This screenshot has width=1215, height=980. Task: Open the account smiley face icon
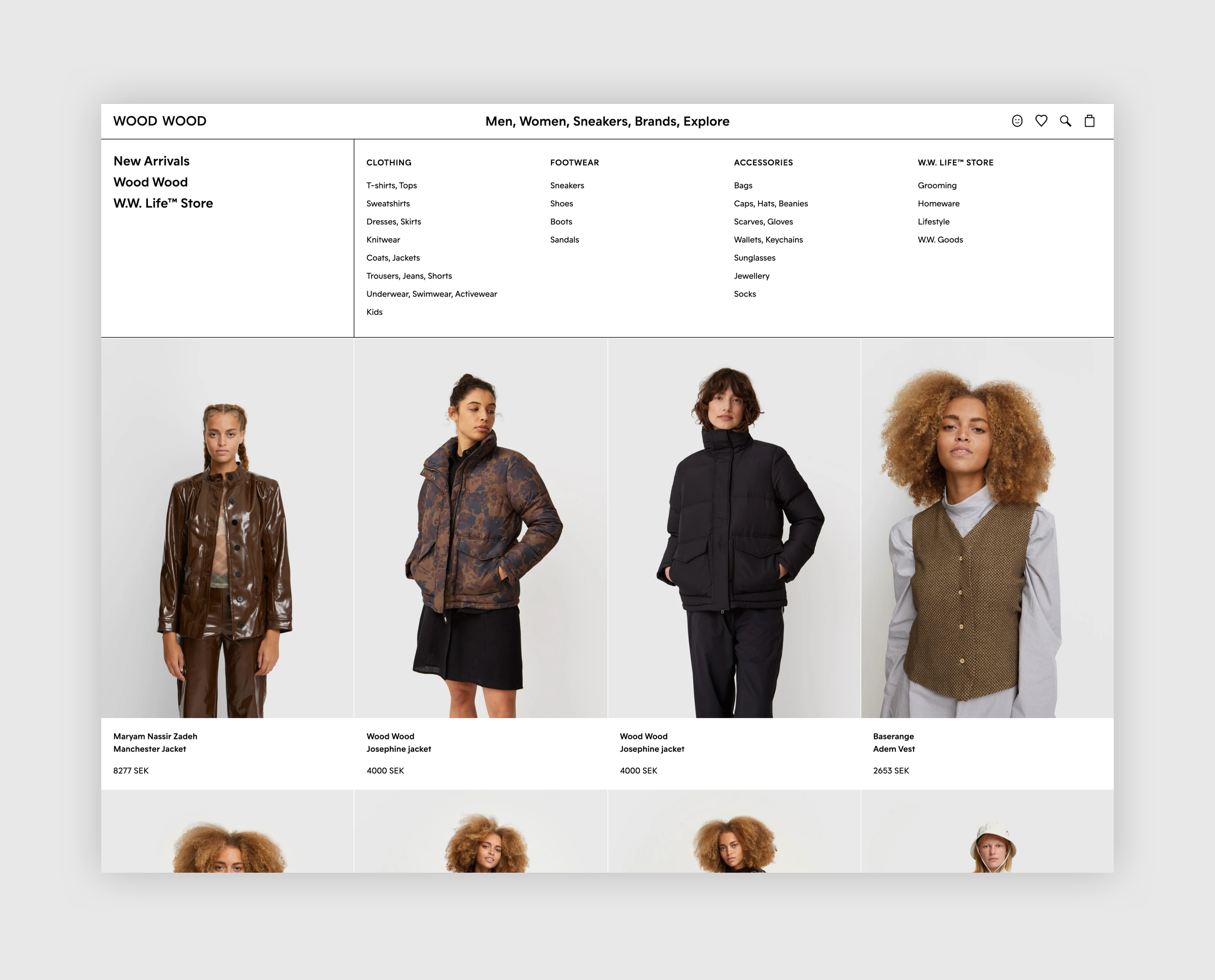tap(1017, 121)
